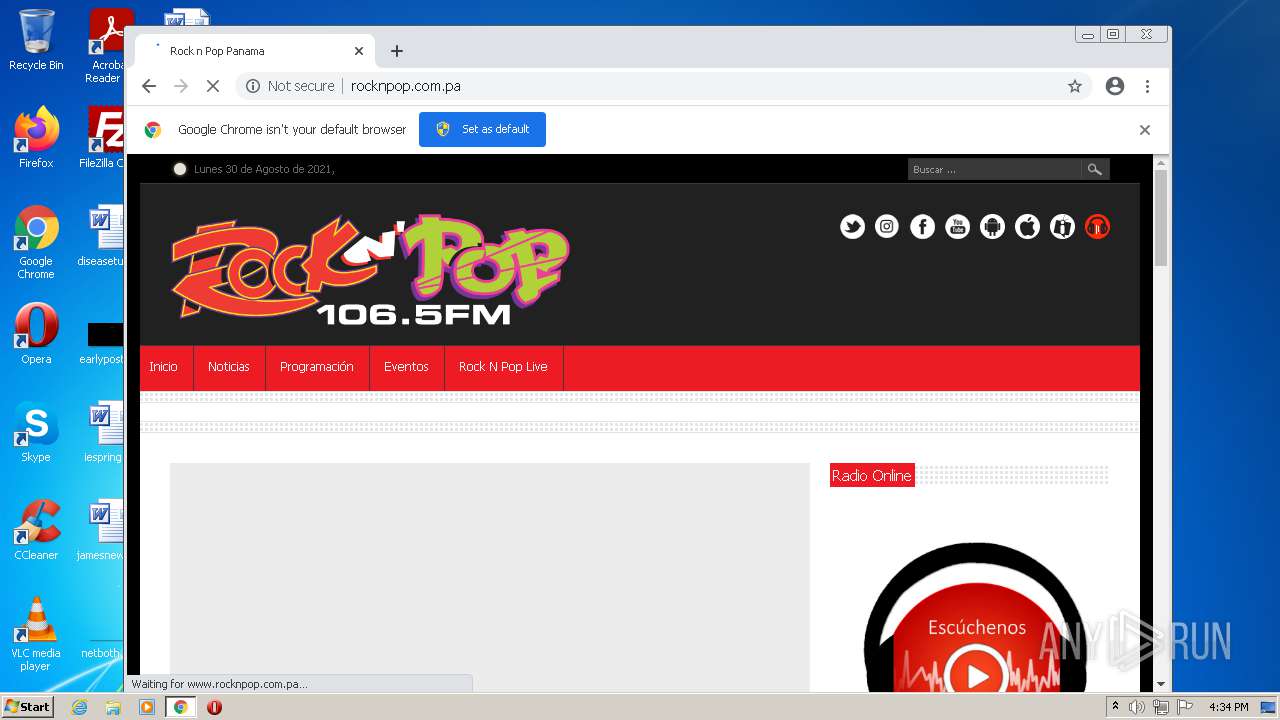
Task: Open the Chrome three-dot menu
Action: [1147, 86]
